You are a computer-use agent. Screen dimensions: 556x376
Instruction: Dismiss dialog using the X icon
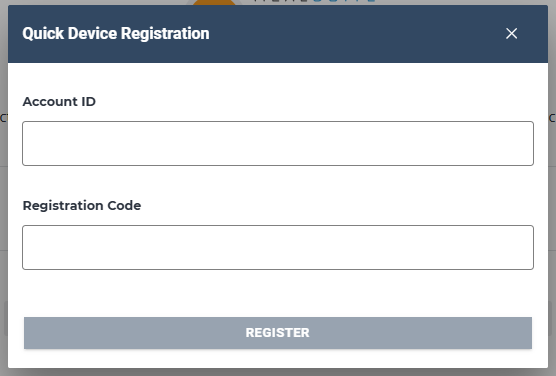(x=511, y=34)
